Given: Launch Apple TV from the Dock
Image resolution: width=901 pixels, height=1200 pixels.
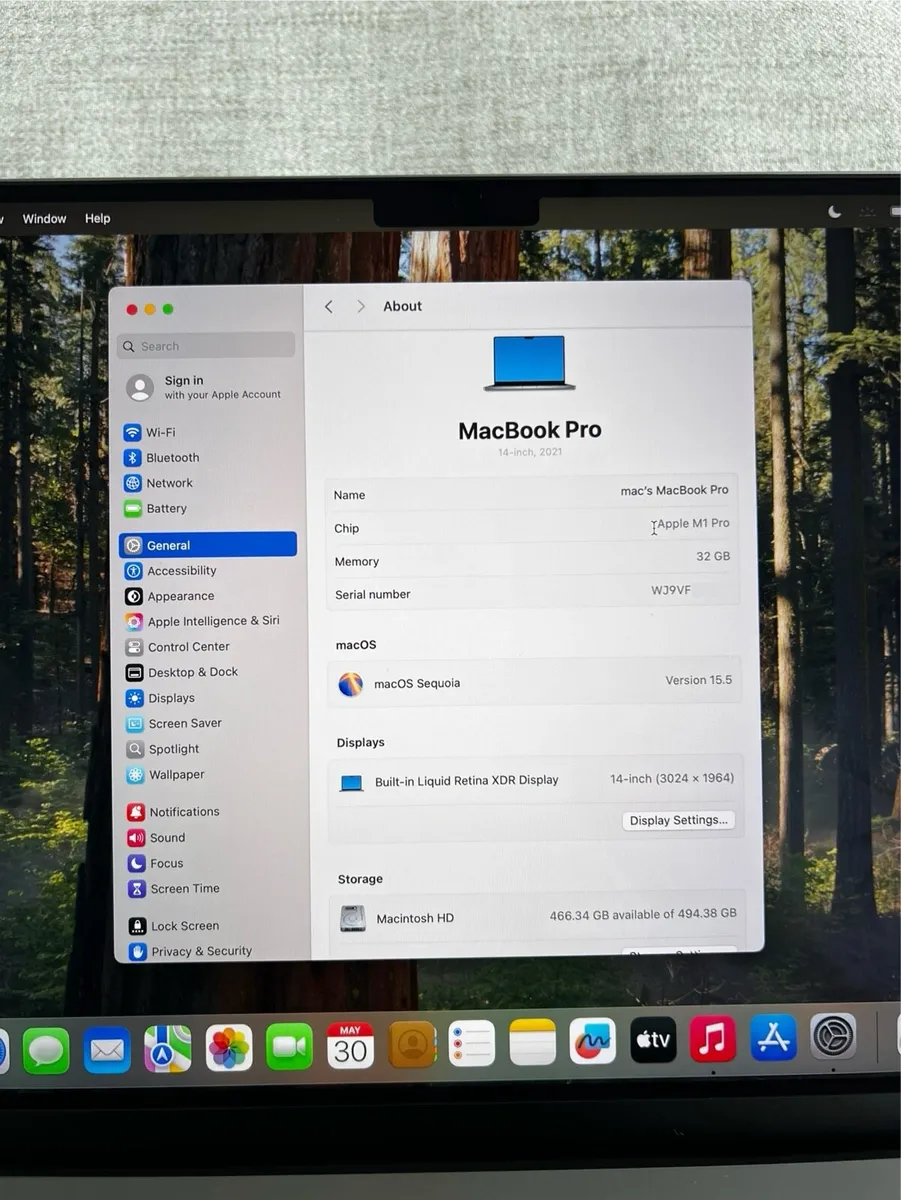Looking at the screenshot, I should coord(653,1040).
